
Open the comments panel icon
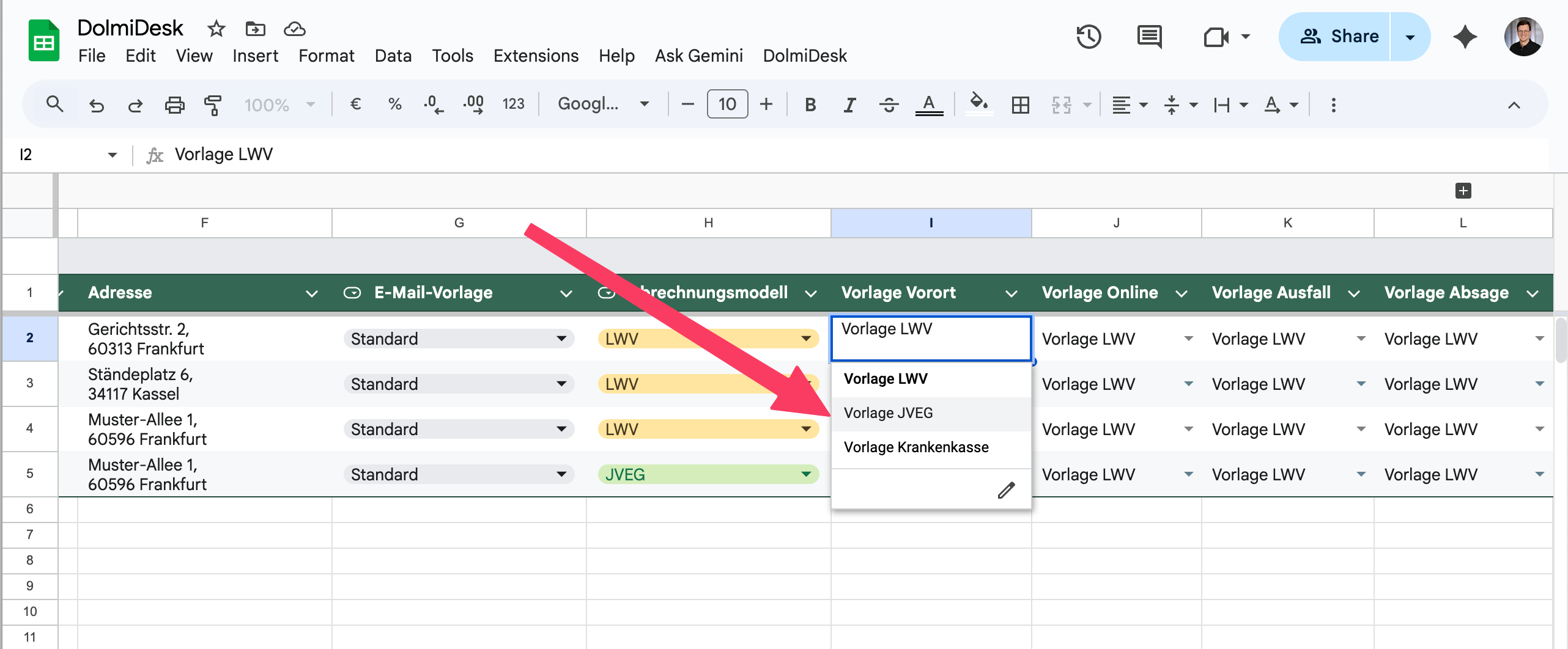pyautogui.click(x=1149, y=37)
